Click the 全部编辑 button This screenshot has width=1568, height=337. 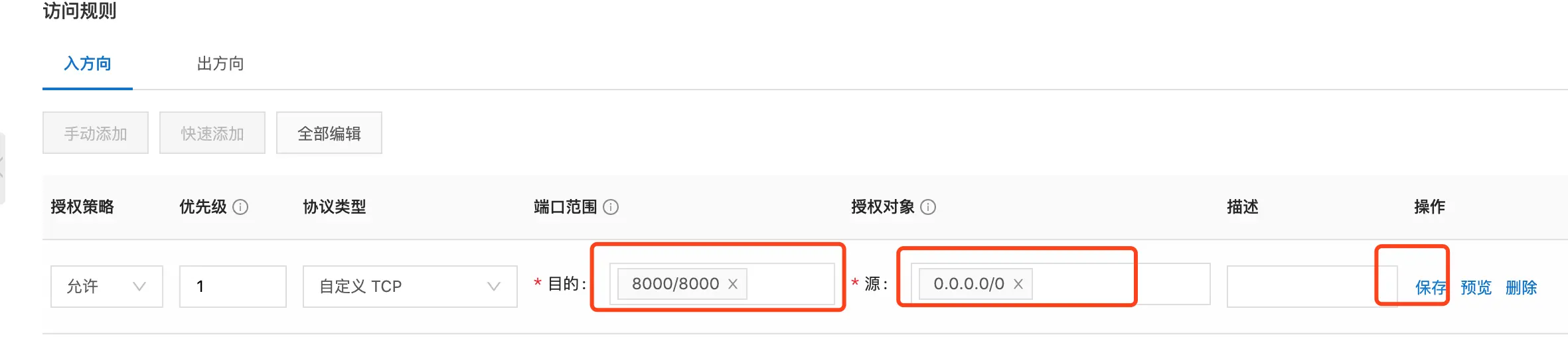pos(329,133)
